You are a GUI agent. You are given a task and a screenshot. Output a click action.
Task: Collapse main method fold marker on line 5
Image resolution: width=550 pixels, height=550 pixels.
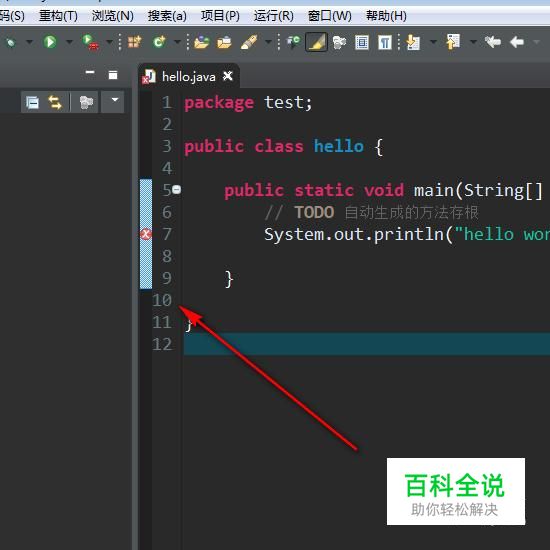pyautogui.click(x=177, y=190)
